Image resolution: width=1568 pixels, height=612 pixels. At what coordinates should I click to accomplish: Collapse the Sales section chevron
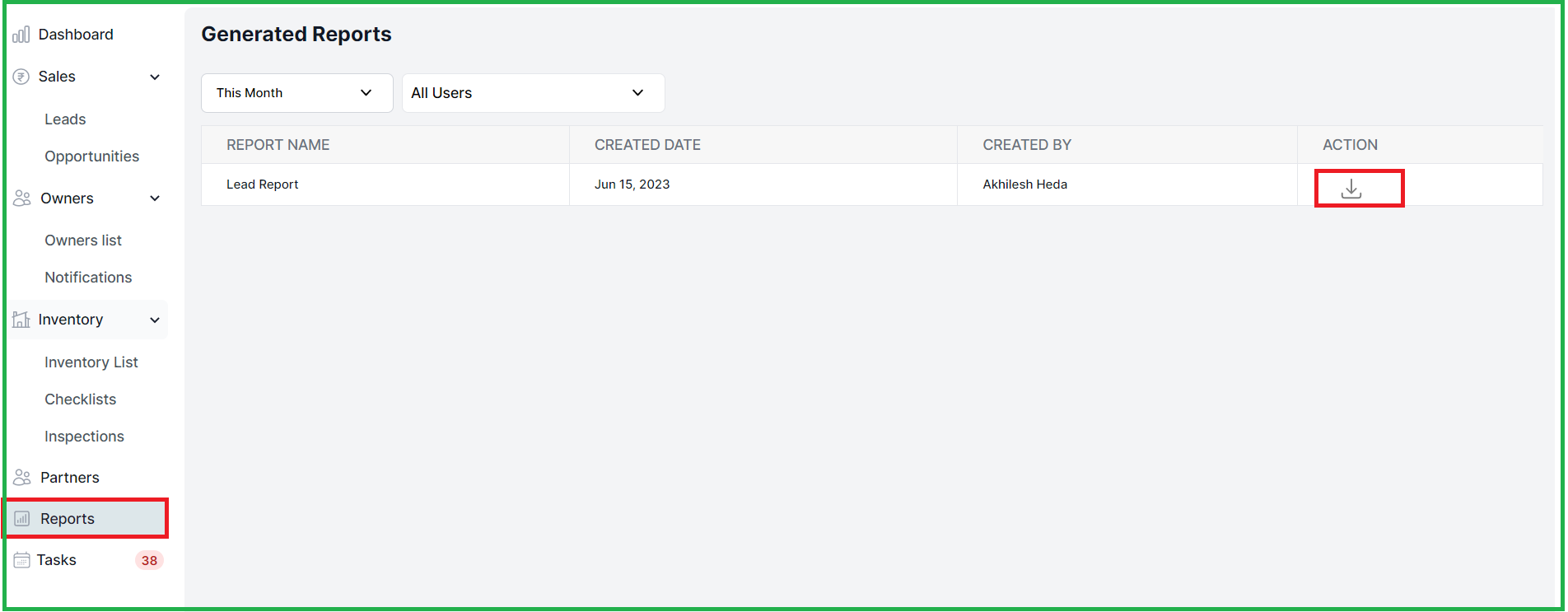pos(155,77)
